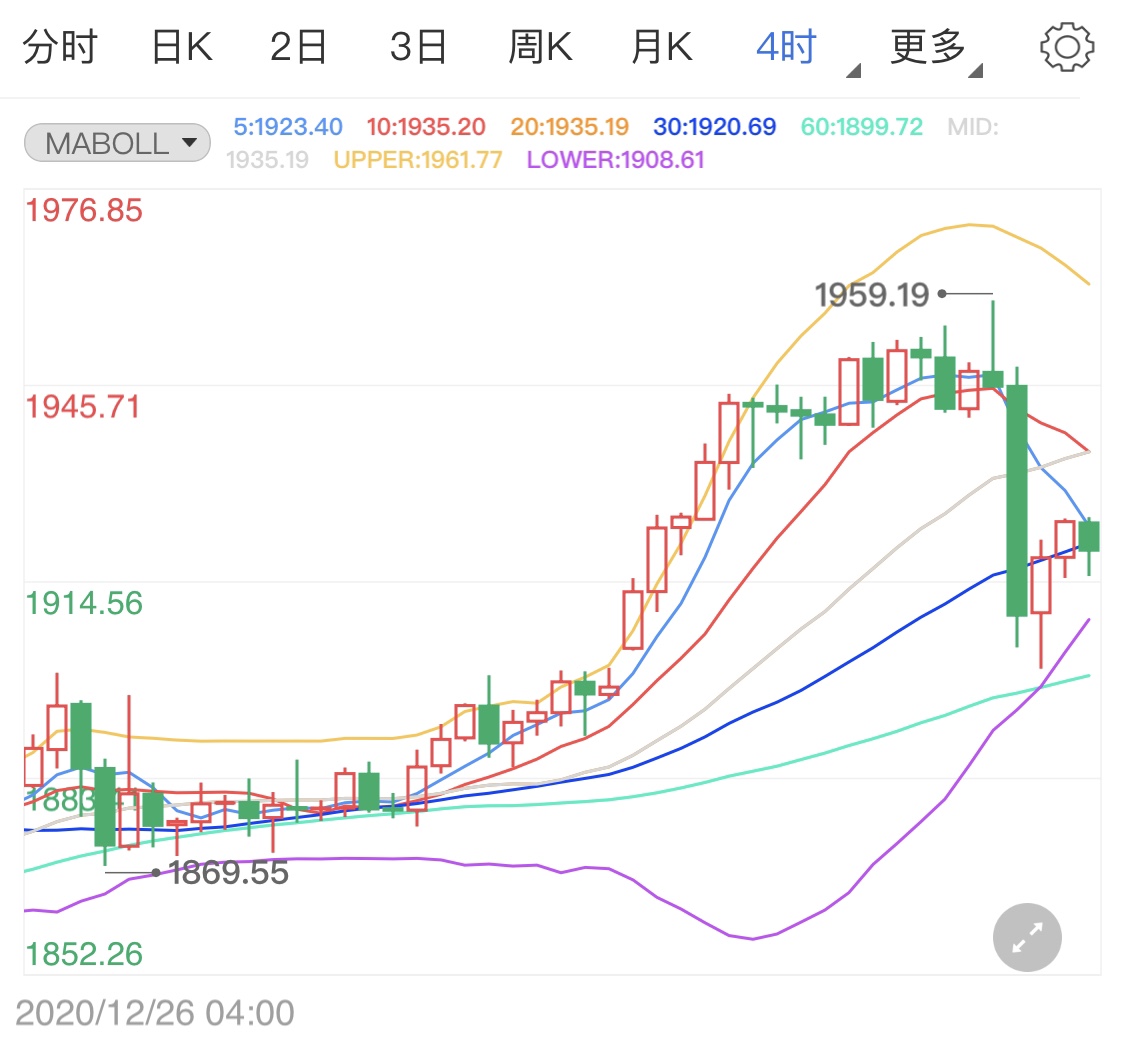Select the 3日 three-day tab

pos(418,47)
